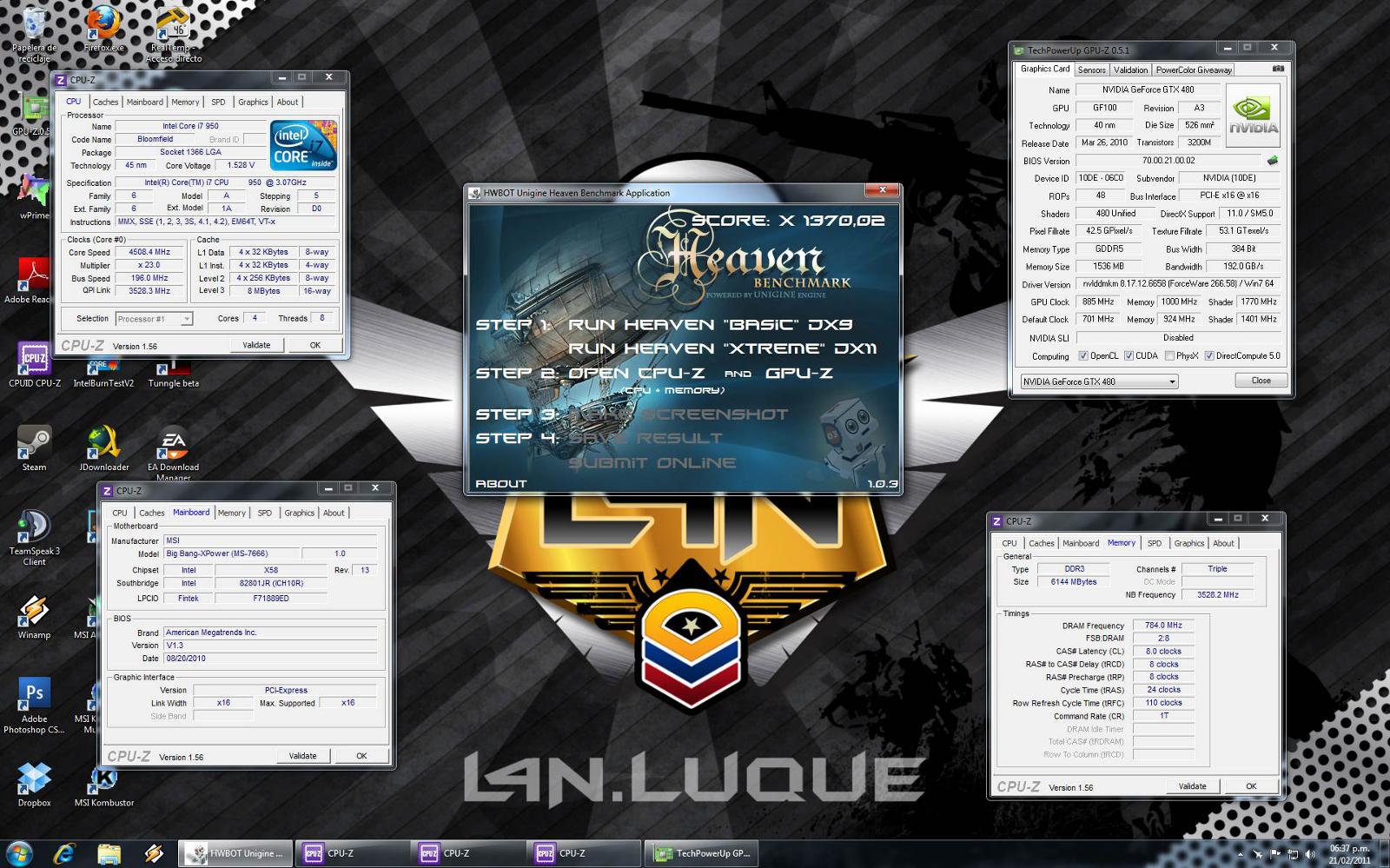The width and height of the screenshot is (1390, 868).
Task: Open the Adobe Reader desktop shortcut
Action: coord(28,280)
